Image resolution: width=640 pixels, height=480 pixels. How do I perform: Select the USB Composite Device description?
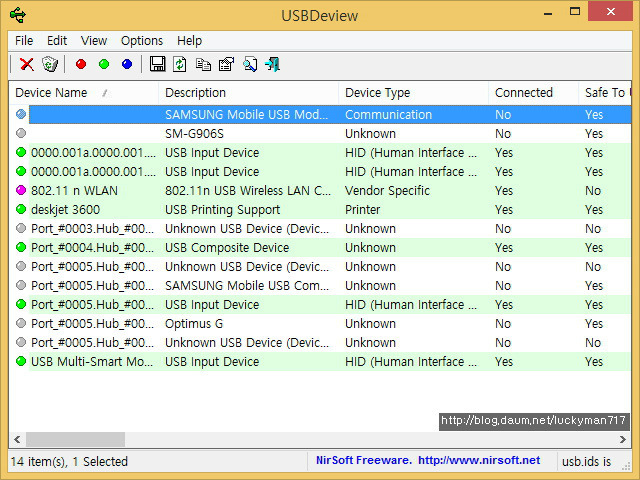227,247
